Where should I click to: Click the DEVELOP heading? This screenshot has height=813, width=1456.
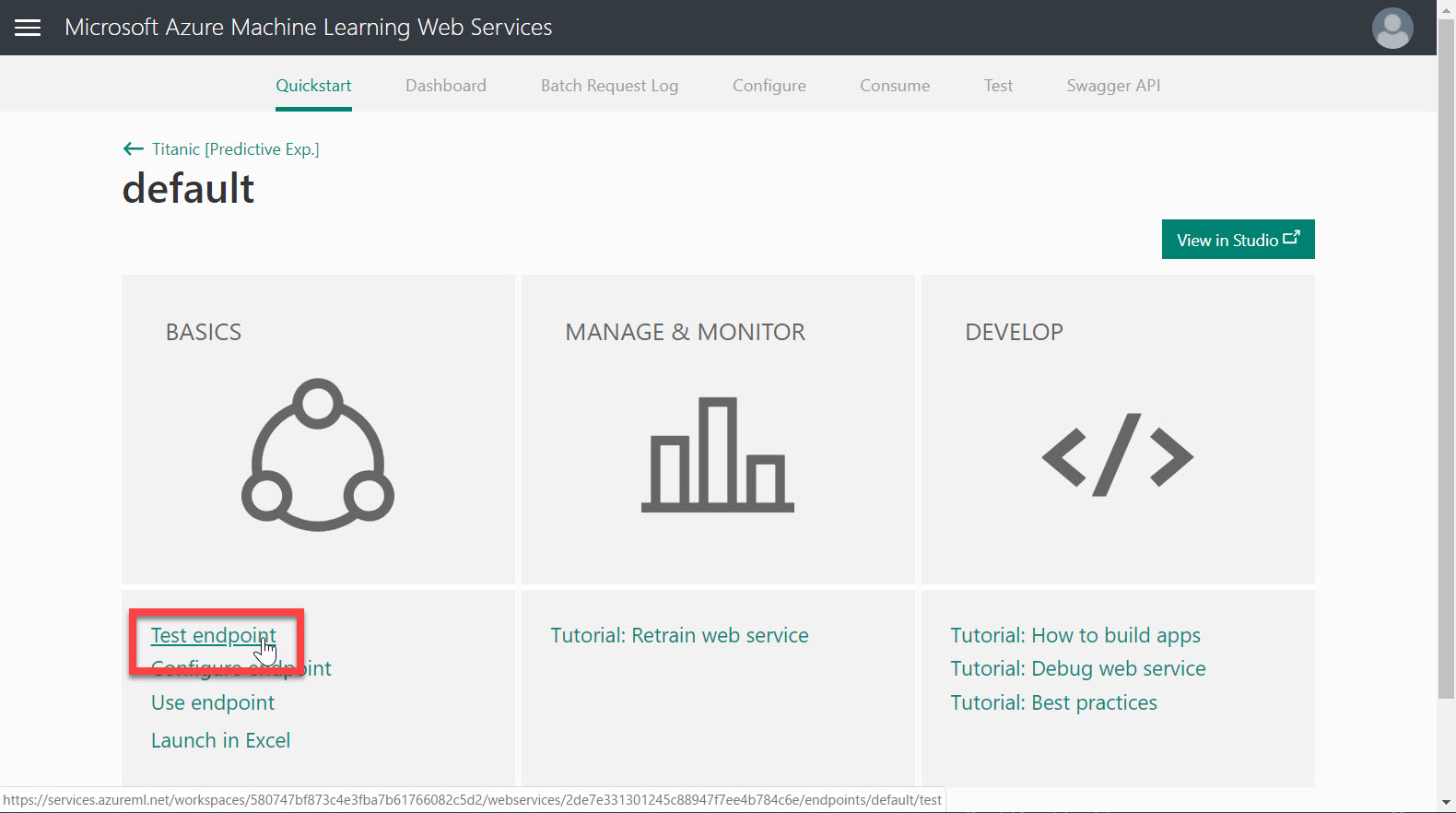click(x=1014, y=332)
